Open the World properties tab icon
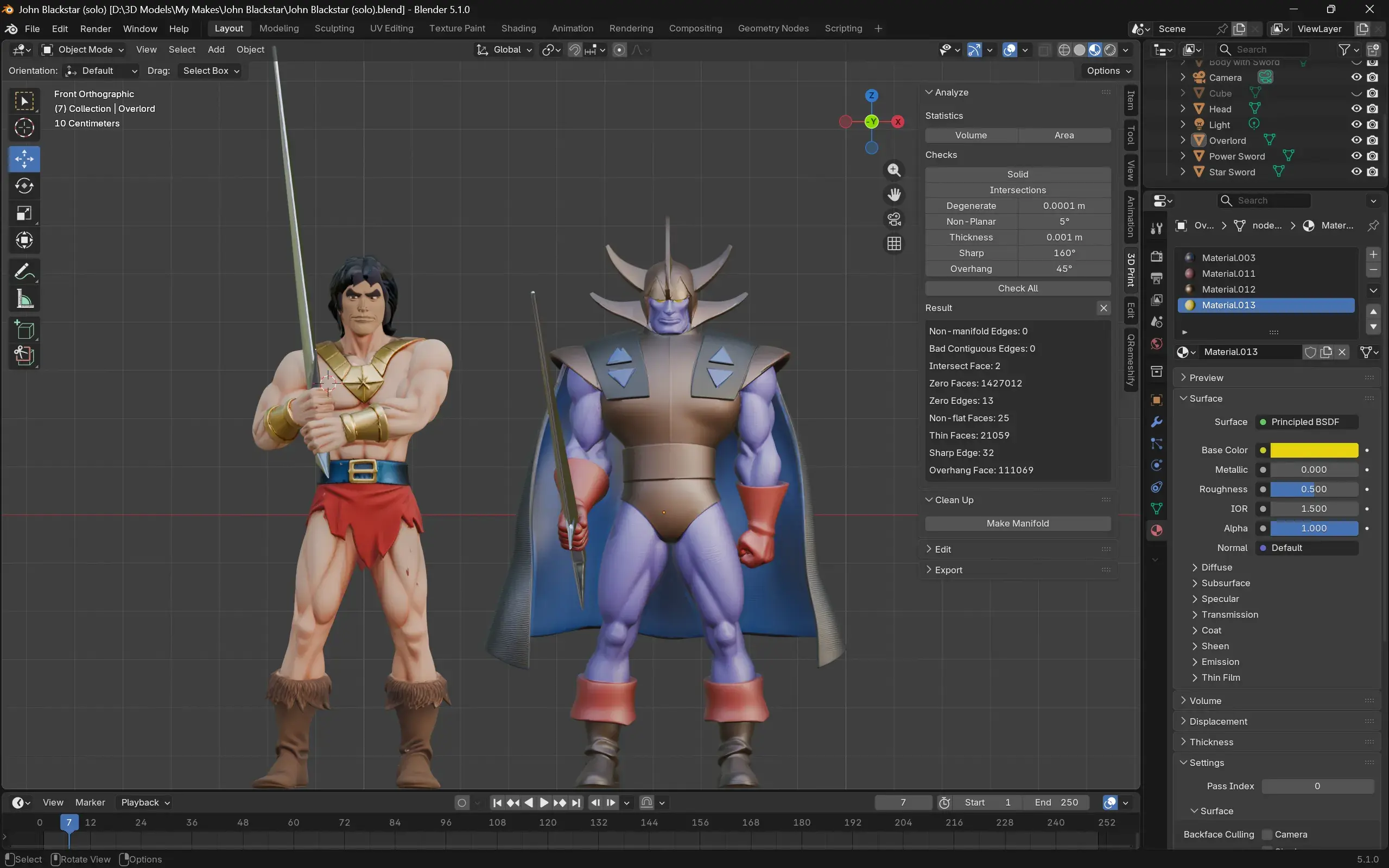The width and height of the screenshot is (1389, 868). (1157, 344)
